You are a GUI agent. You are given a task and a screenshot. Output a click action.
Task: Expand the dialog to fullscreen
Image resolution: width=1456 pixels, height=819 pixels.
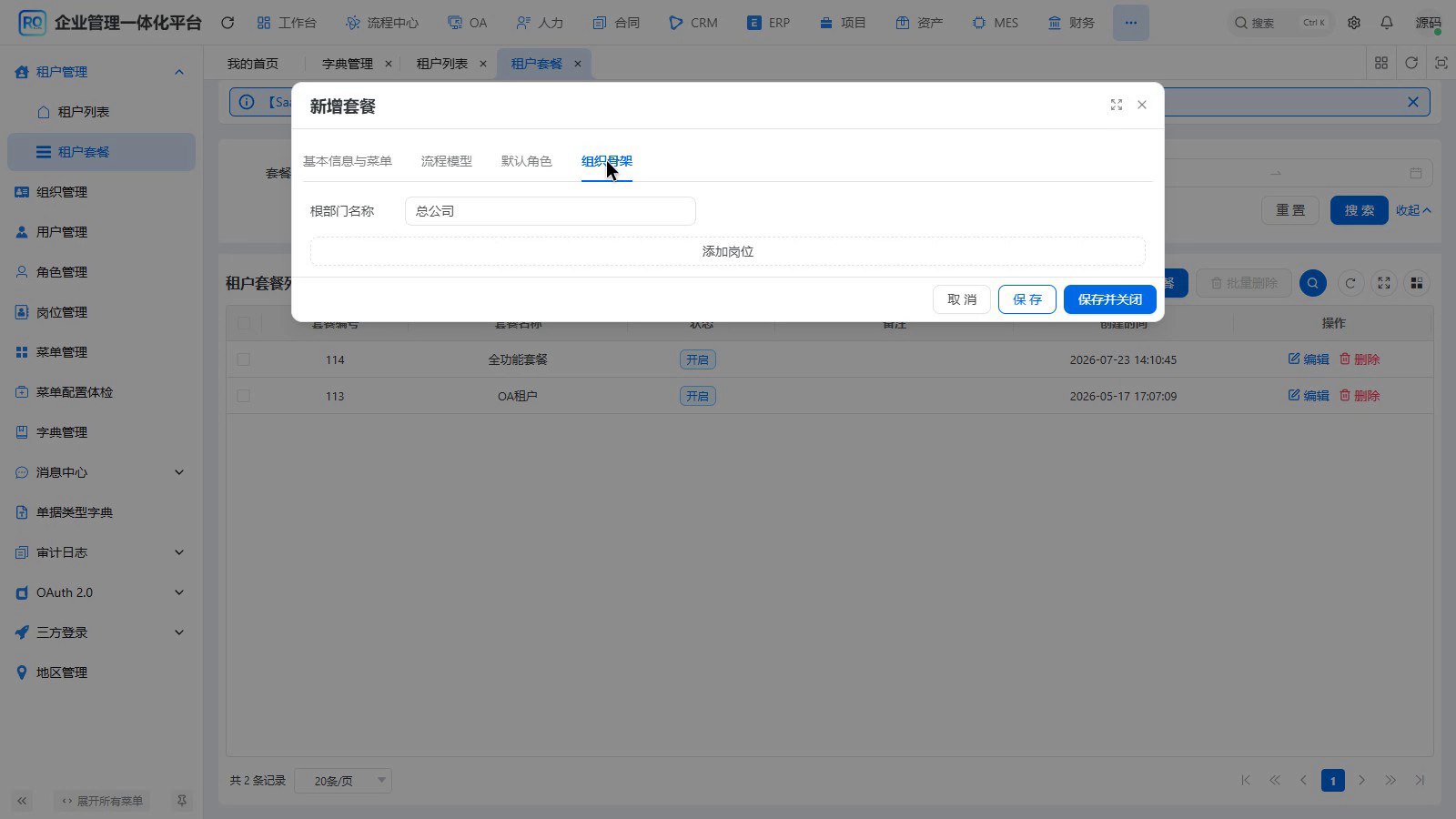pos(1117,105)
